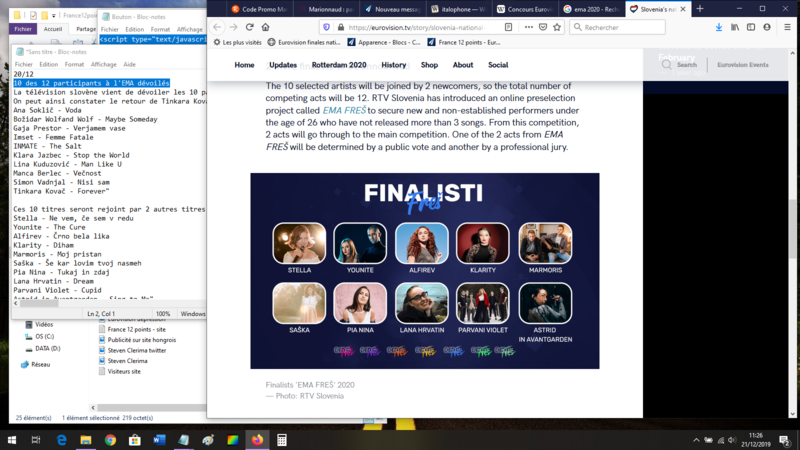Switch to ema 2020 search tab
The image size is (800, 450).
click(591, 9)
